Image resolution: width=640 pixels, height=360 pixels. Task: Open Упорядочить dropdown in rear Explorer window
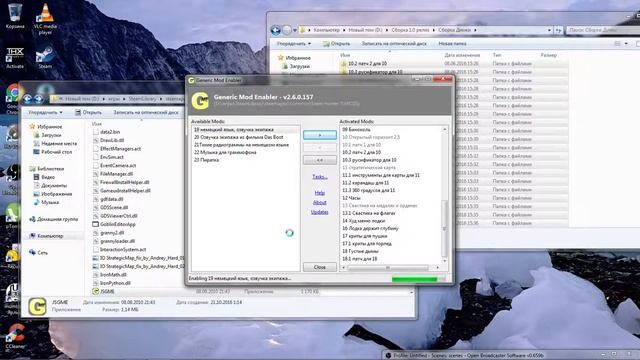pos(293,43)
